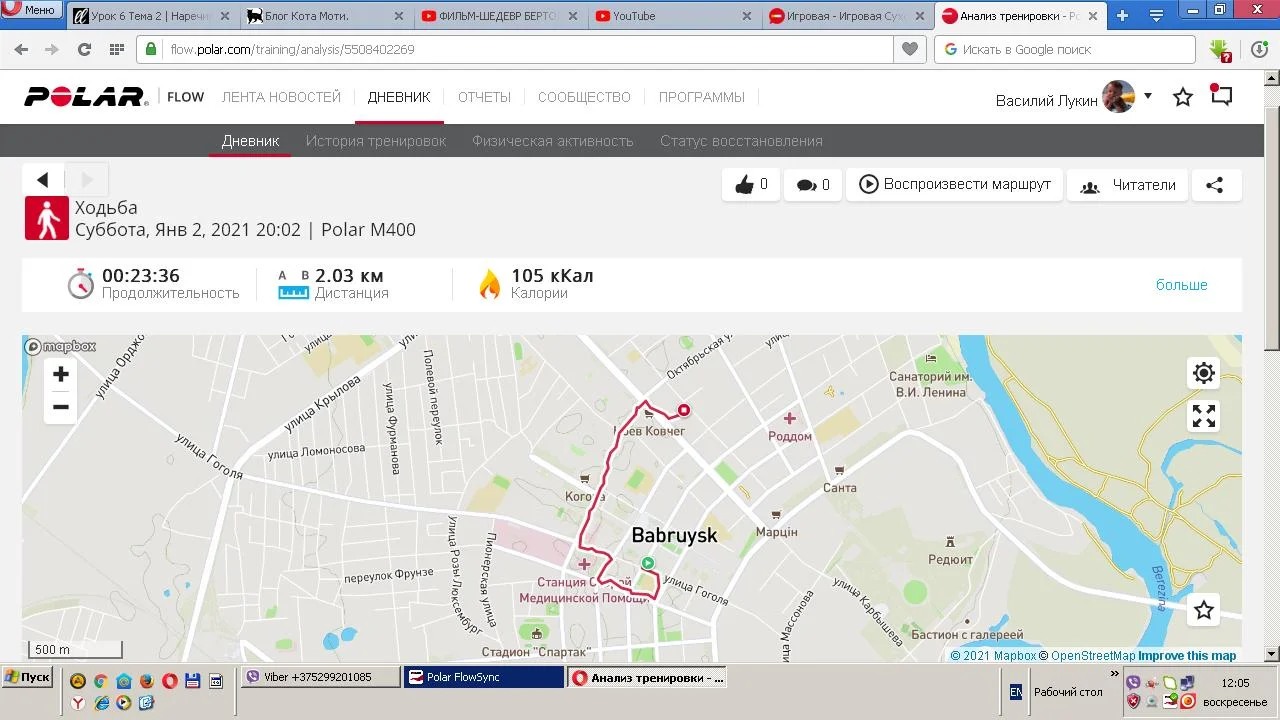Switch to История тренировок tab
1280x720 pixels.
(x=376, y=141)
